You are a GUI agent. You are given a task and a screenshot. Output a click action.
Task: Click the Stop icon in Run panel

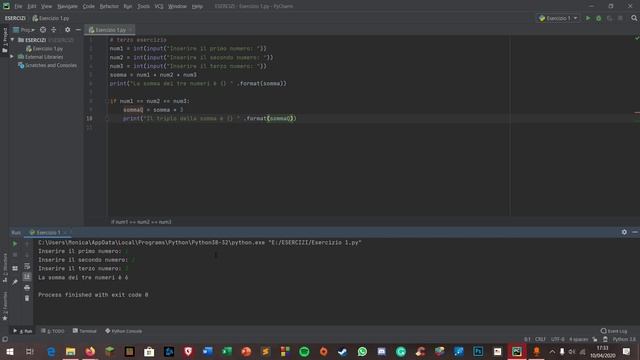15,255
